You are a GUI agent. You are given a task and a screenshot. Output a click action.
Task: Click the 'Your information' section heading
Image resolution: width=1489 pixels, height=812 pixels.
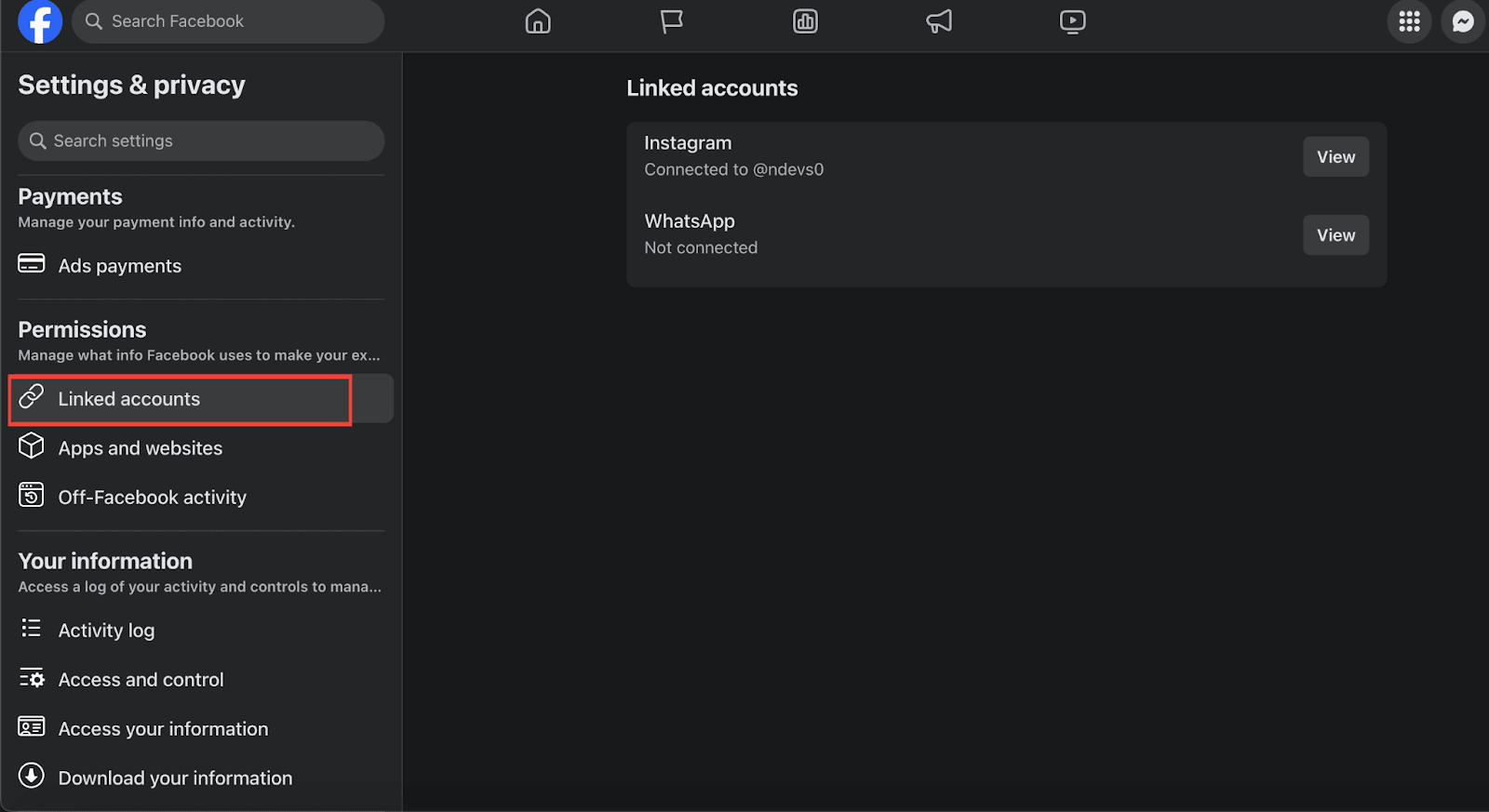[105, 562]
